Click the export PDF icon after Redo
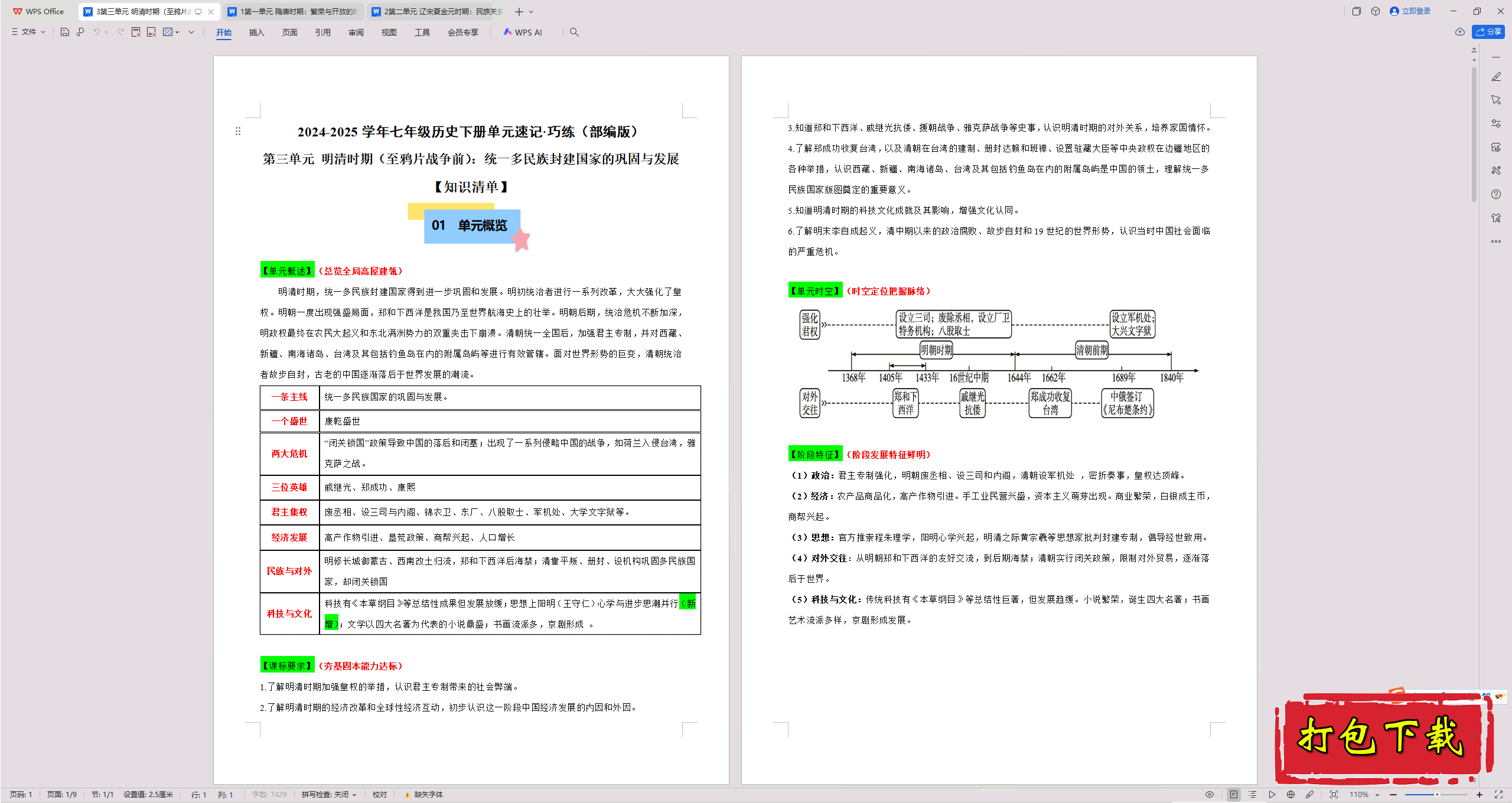Viewport: 1512px width, 803px height. tap(136, 32)
